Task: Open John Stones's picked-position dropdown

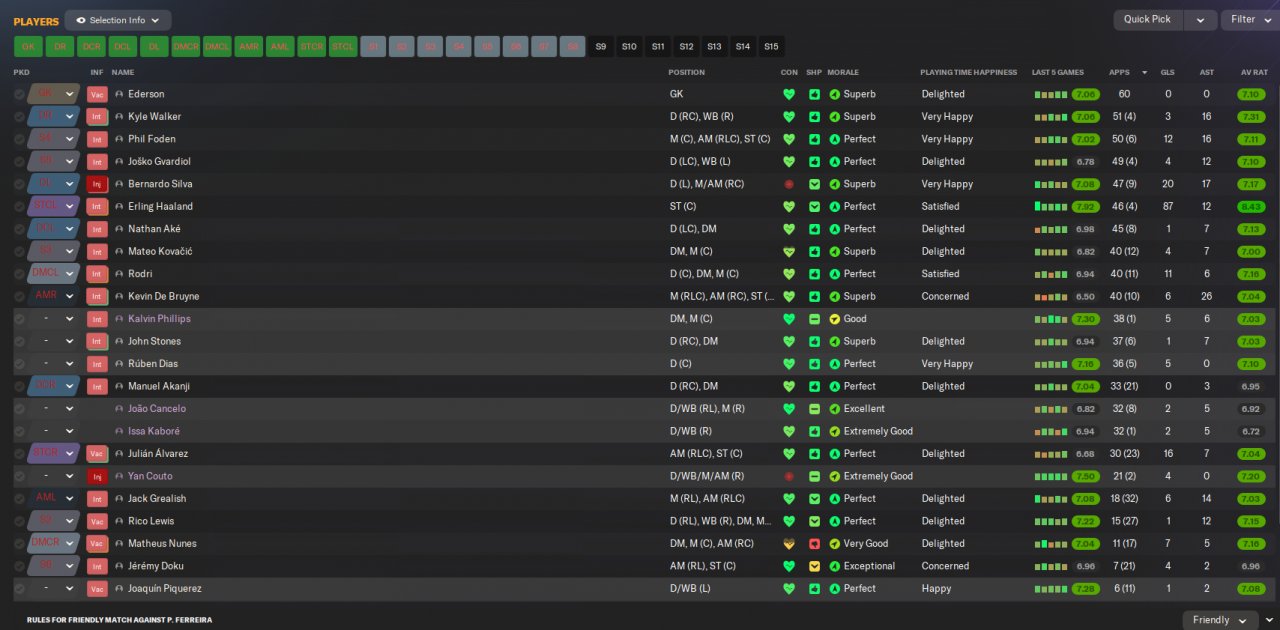Action: [x=53, y=342]
